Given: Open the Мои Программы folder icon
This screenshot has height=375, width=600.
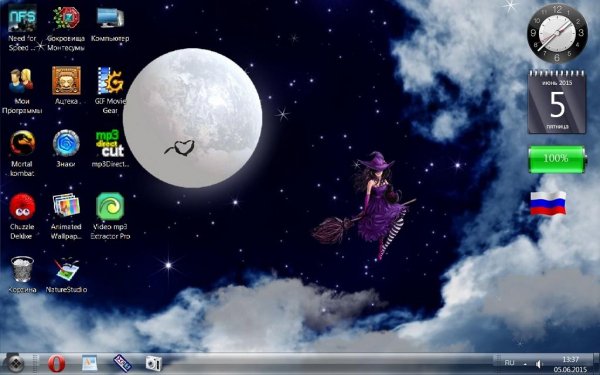Looking at the screenshot, I should [22, 91].
